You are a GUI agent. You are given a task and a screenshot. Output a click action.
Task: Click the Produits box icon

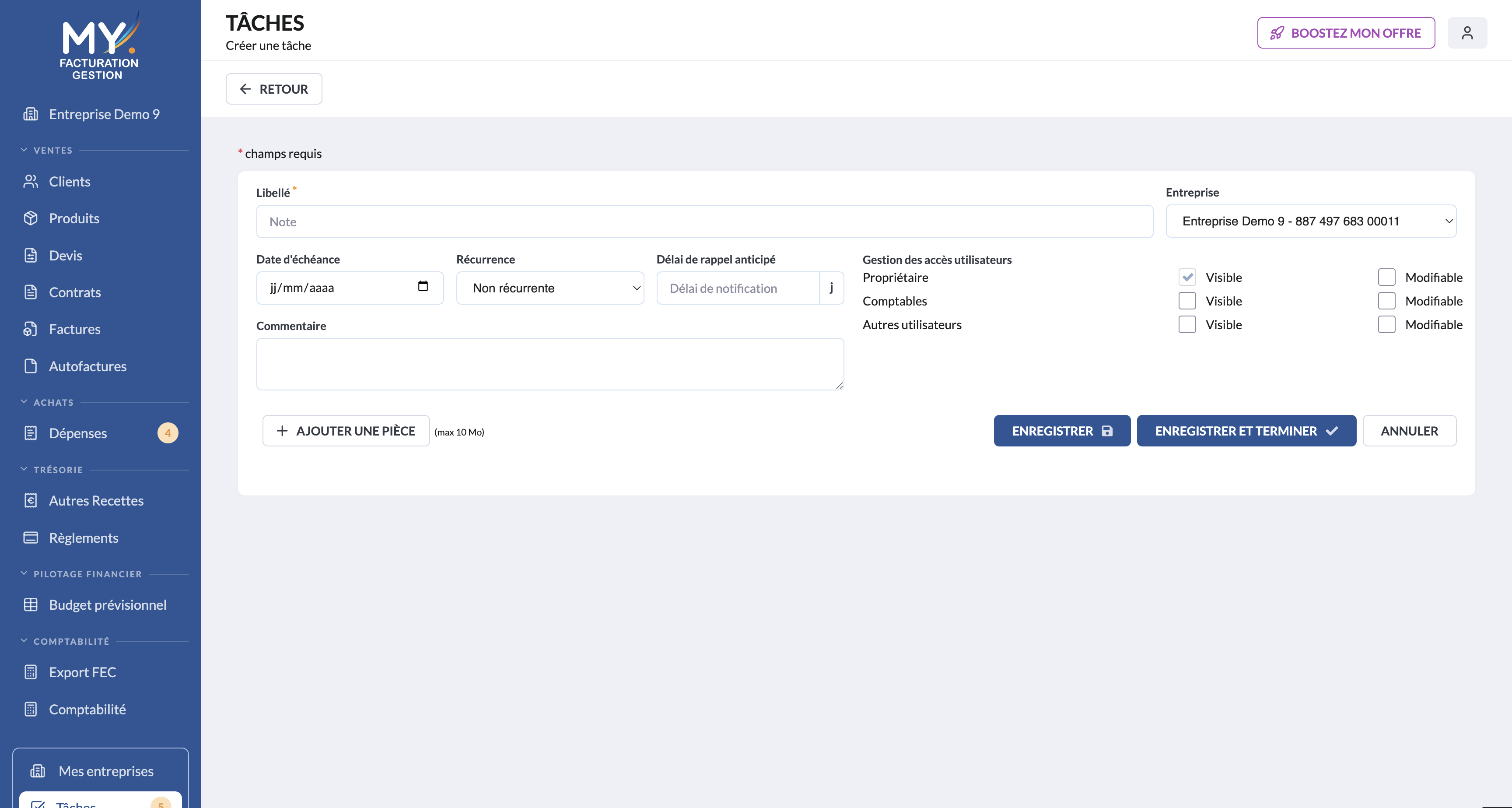point(31,218)
